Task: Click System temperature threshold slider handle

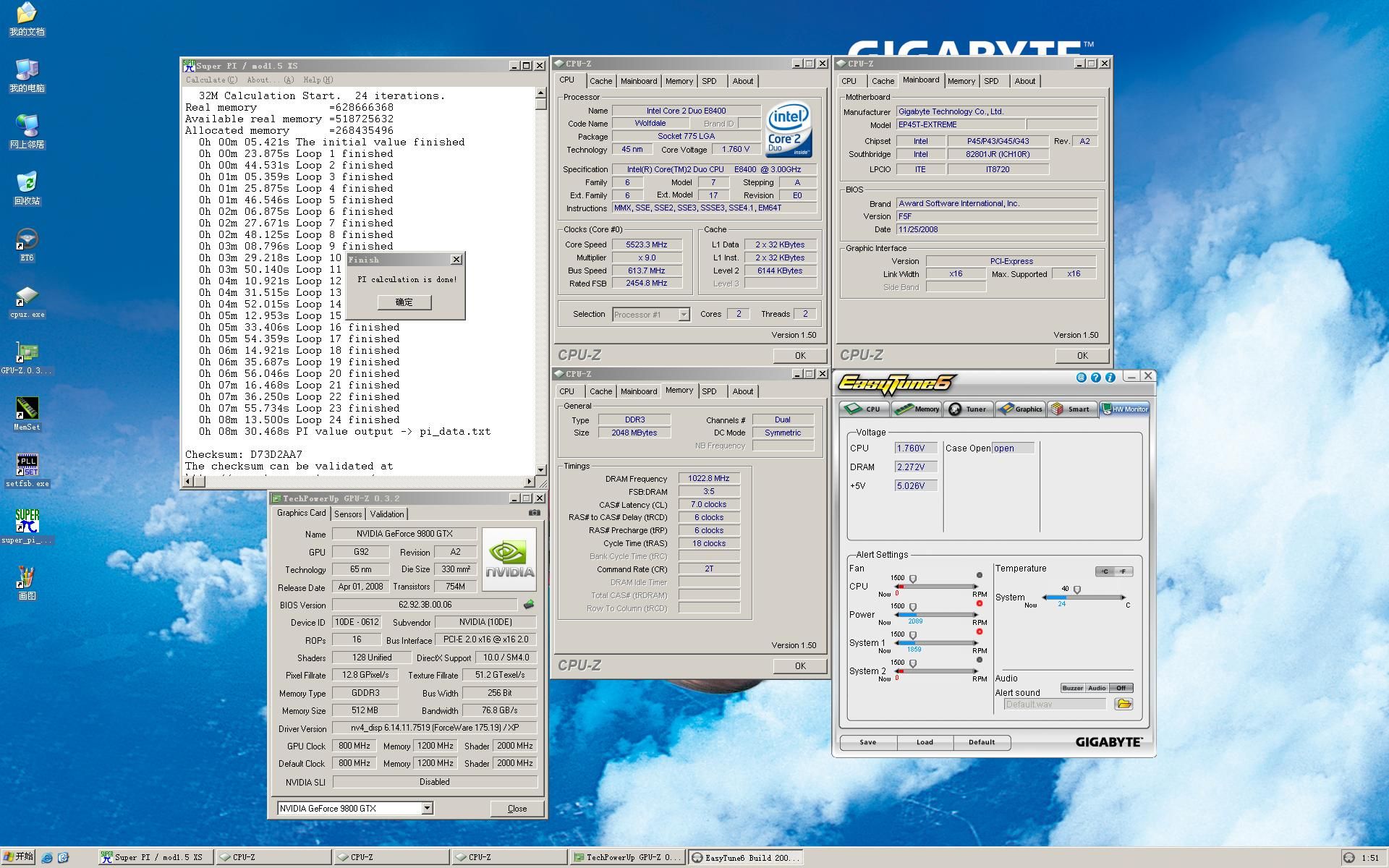Action: point(1077,590)
